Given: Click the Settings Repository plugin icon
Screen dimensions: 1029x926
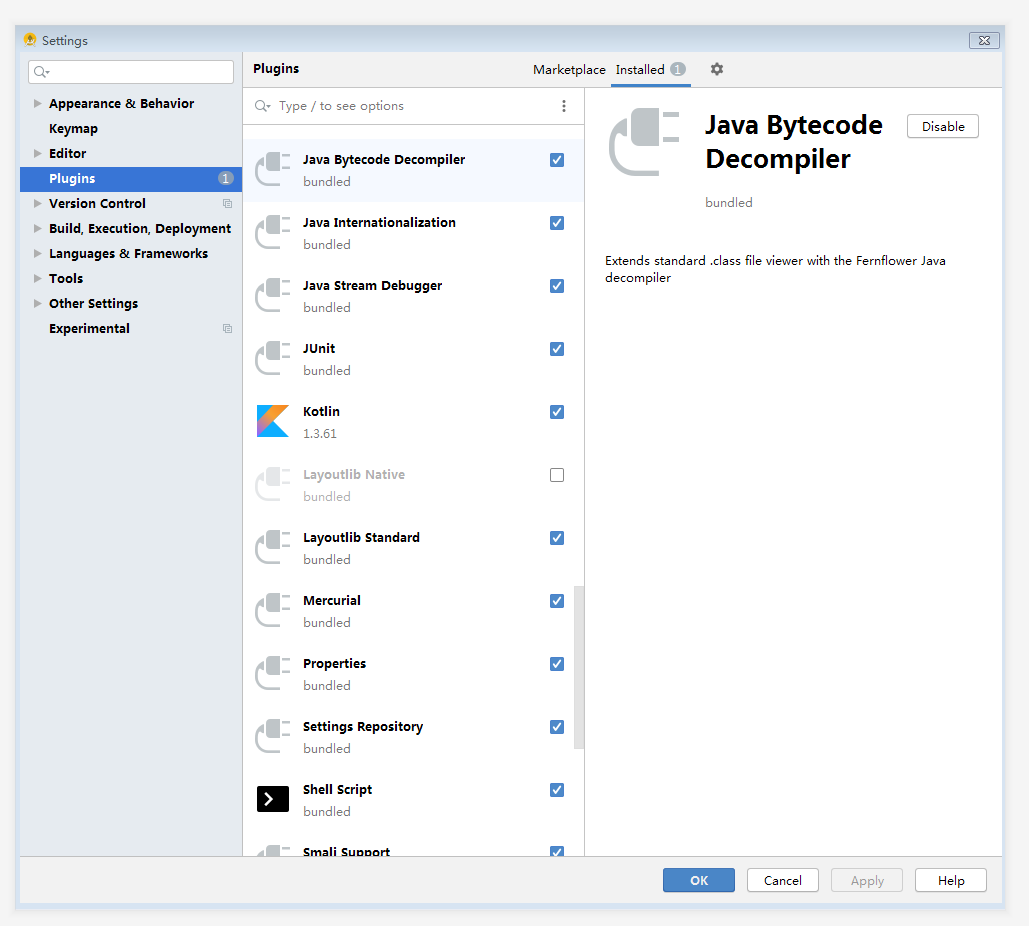Looking at the screenshot, I should [272, 736].
